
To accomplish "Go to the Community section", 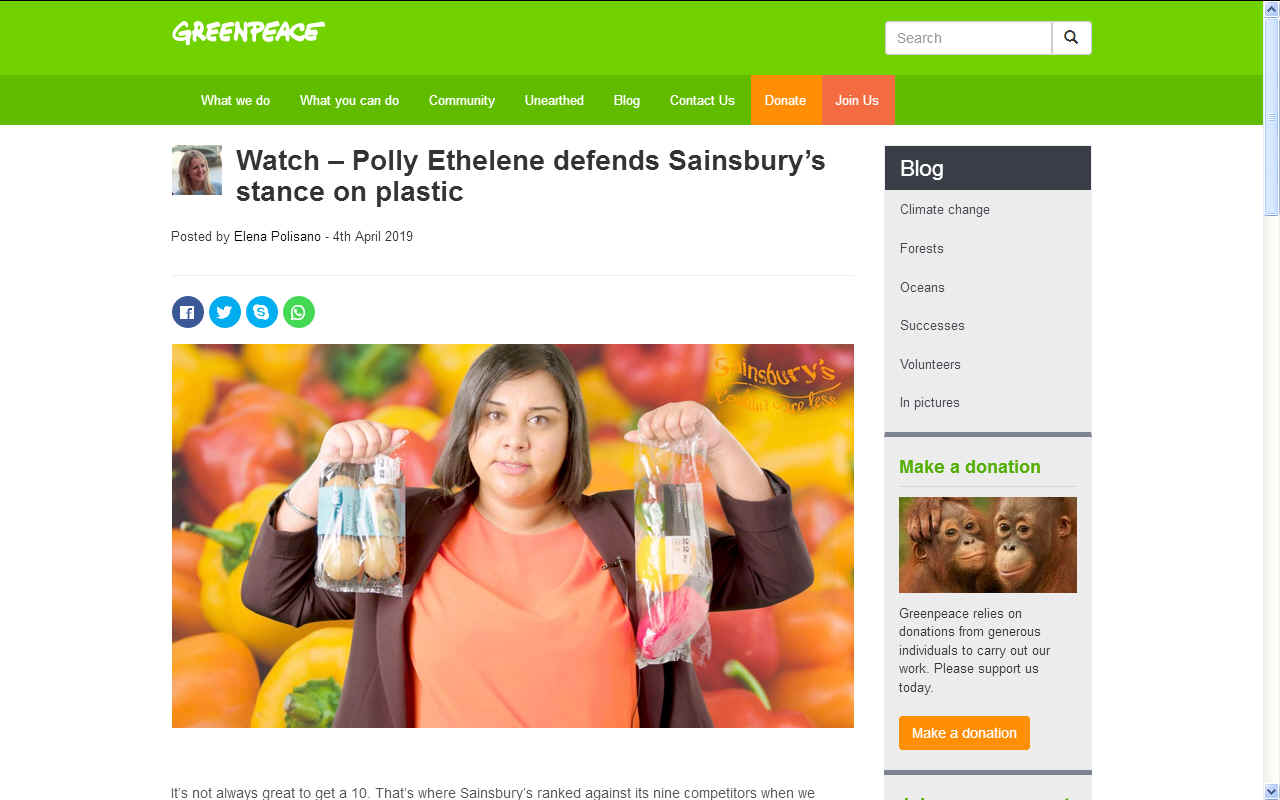I will coord(462,100).
